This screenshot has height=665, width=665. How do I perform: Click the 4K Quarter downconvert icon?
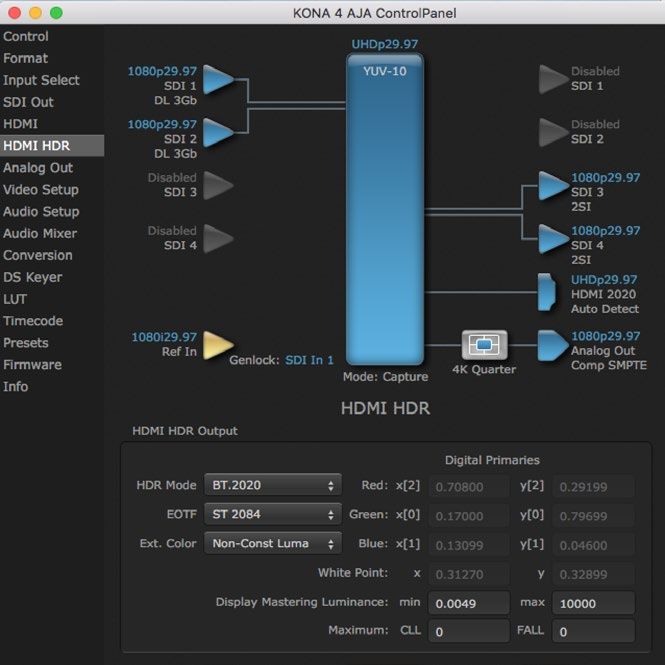[484, 345]
